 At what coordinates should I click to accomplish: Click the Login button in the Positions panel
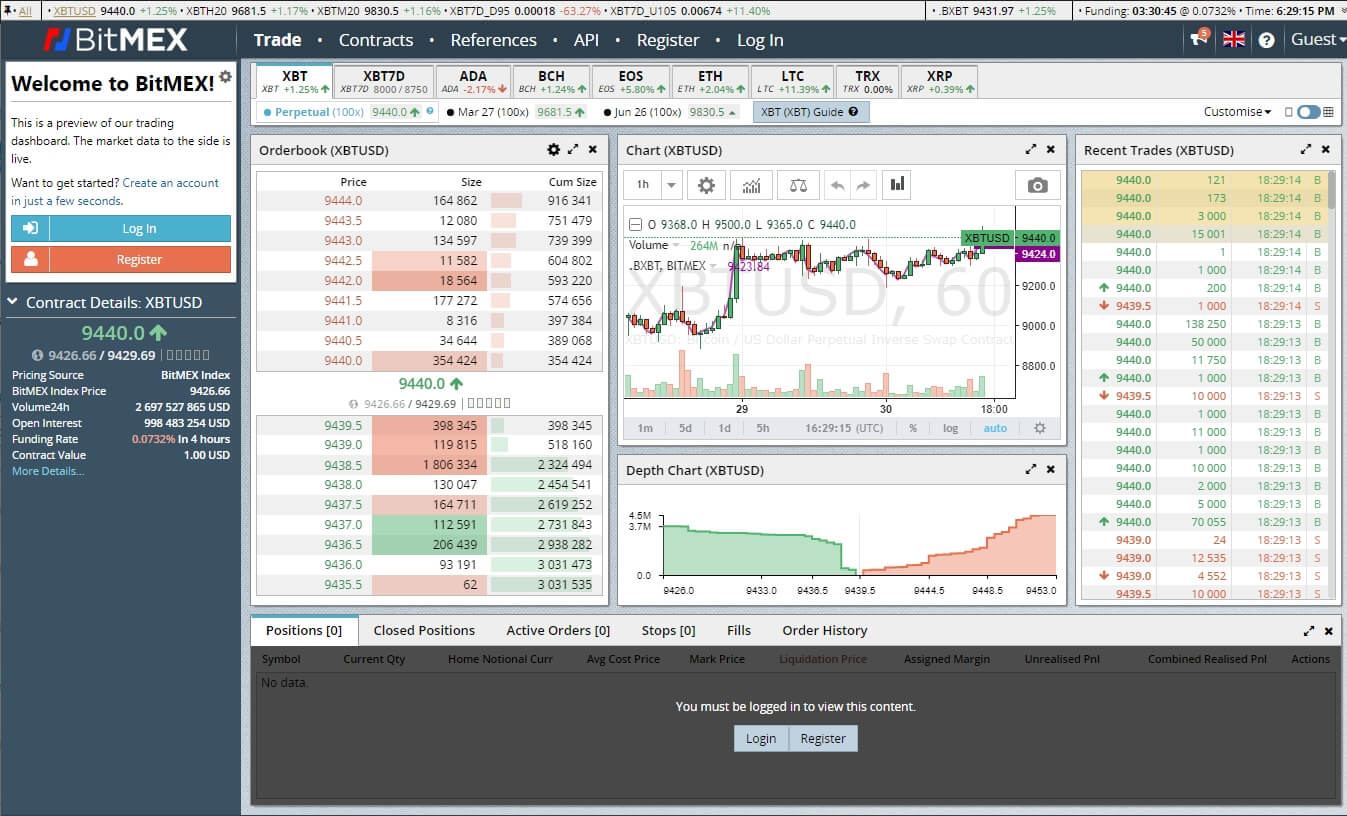760,738
